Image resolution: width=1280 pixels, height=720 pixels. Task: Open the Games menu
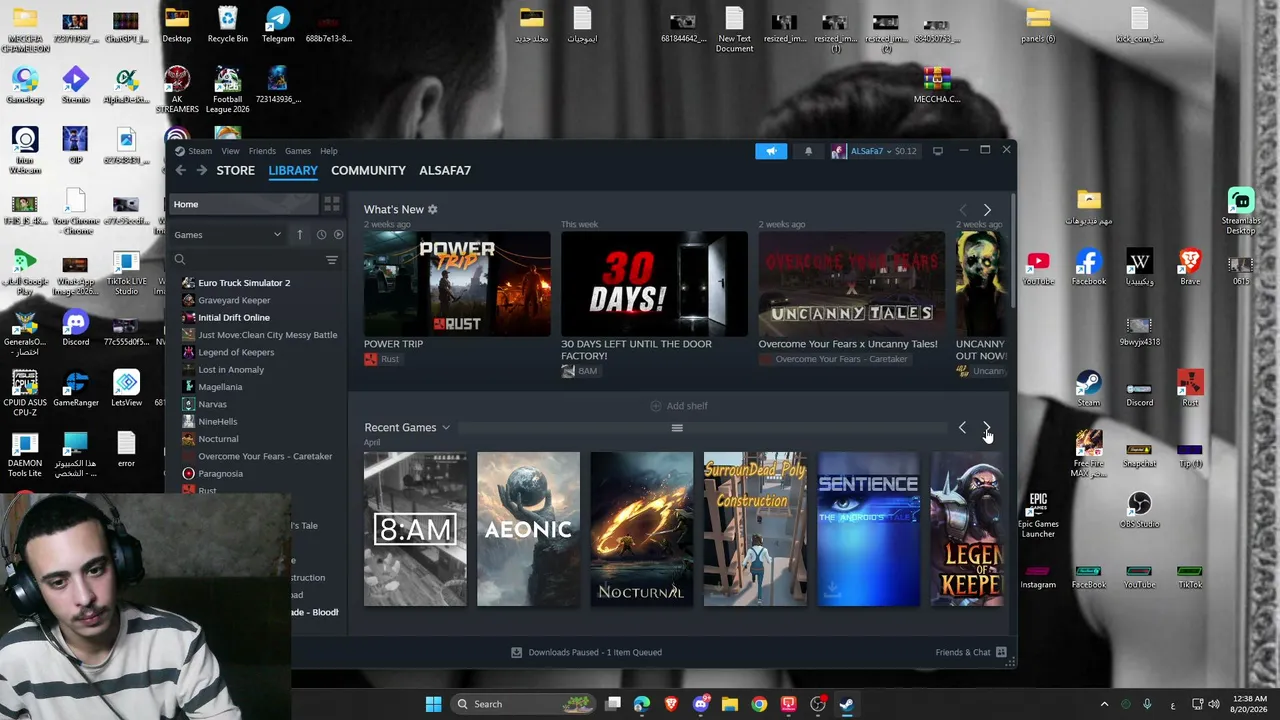pos(298,151)
